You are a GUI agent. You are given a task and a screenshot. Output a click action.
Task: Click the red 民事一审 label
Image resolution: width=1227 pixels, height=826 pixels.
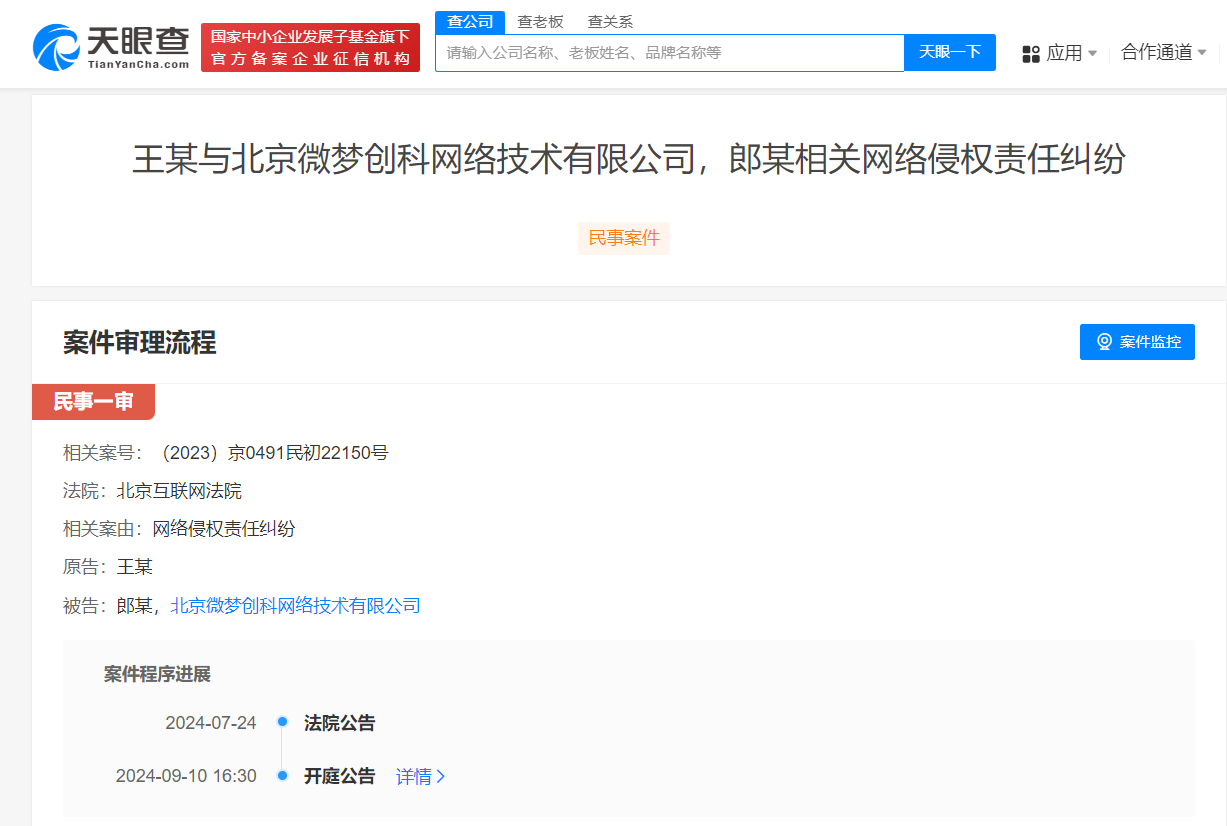click(x=94, y=402)
